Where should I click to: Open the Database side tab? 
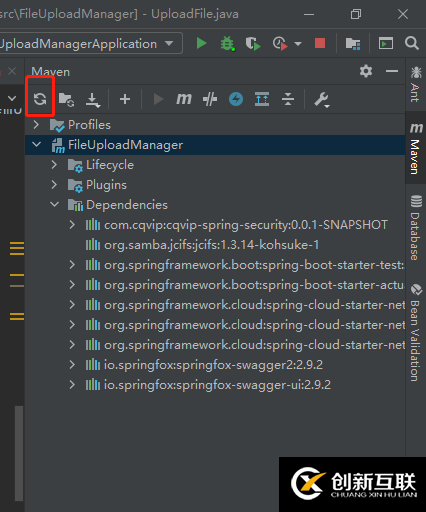tap(416, 228)
